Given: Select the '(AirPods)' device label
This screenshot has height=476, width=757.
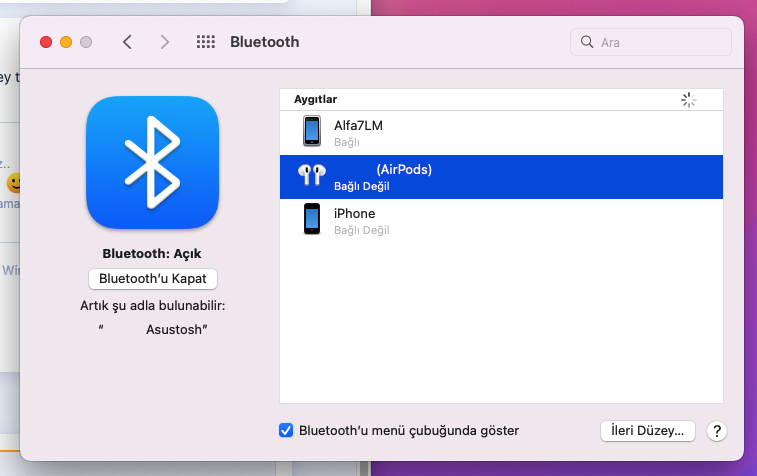Looking at the screenshot, I should tap(404, 170).
